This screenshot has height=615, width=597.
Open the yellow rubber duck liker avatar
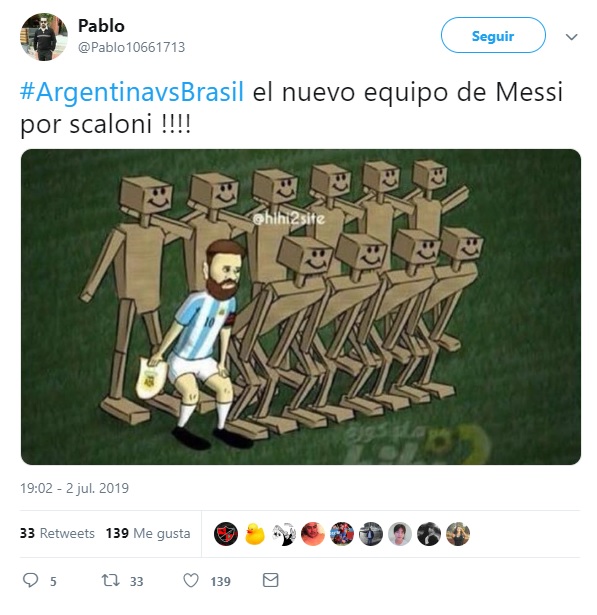(x=255, y=534)
